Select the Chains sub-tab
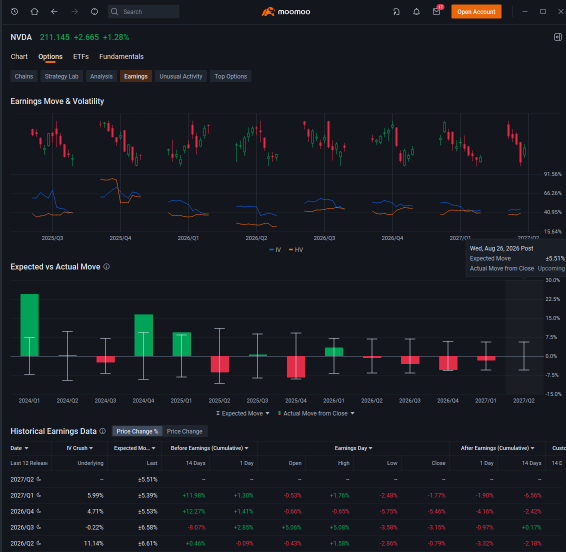This screenshot has width=566, height=552. [x=24, y=76]
